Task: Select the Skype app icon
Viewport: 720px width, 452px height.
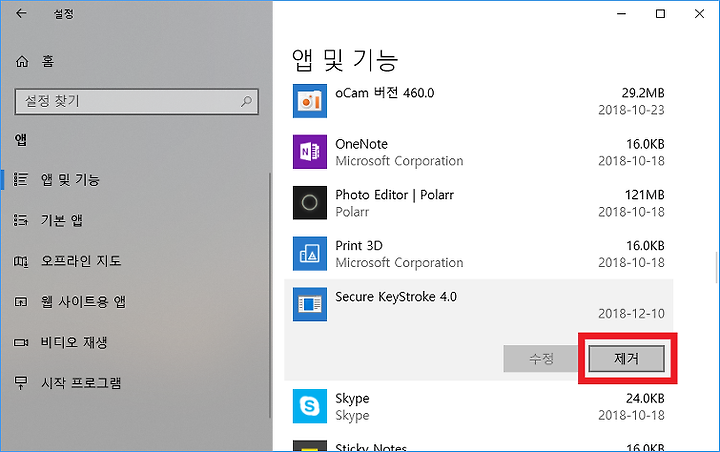Action: pyautogui.click(x=310, y=406)
